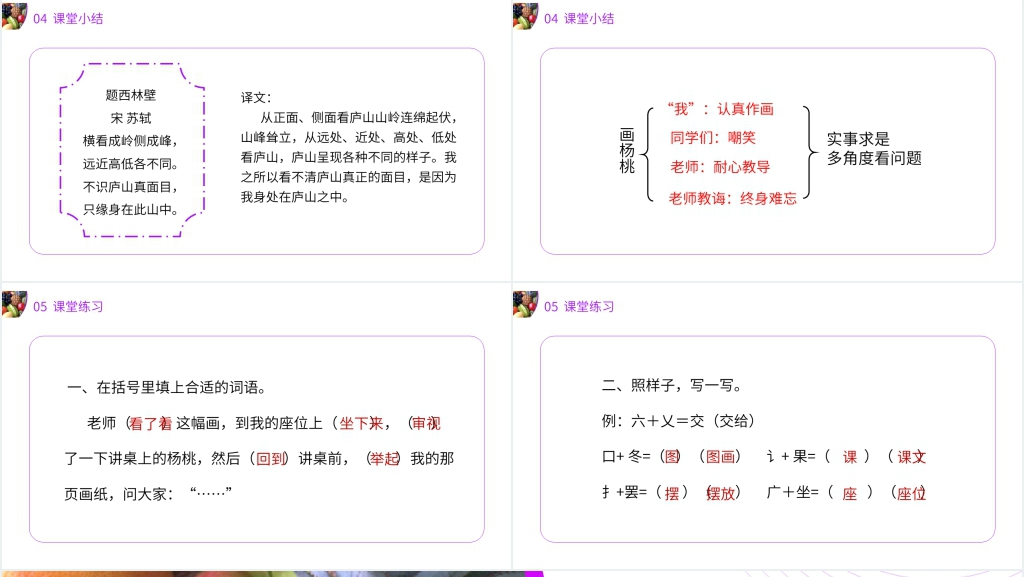Select the red answer 看了看 in the fill-in exercise
Viewport: 1024px width, 577px height.
coord(151,423)
